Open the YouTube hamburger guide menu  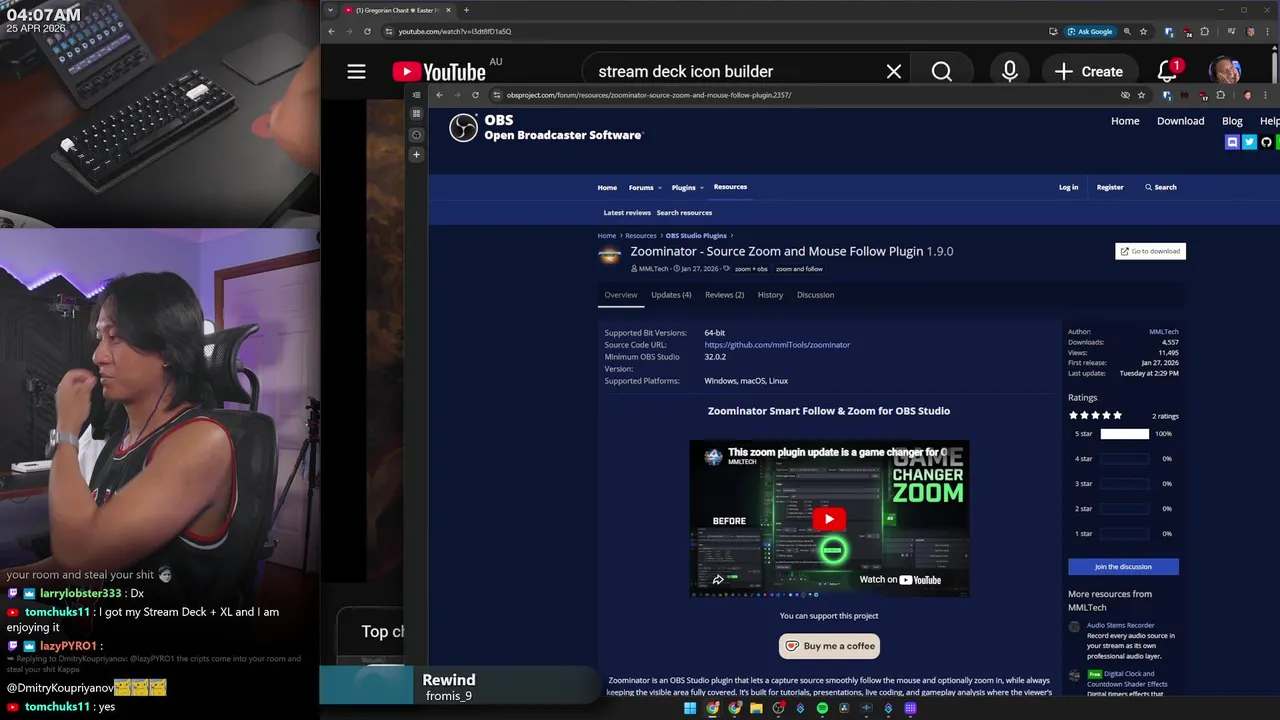pos(356,71)
